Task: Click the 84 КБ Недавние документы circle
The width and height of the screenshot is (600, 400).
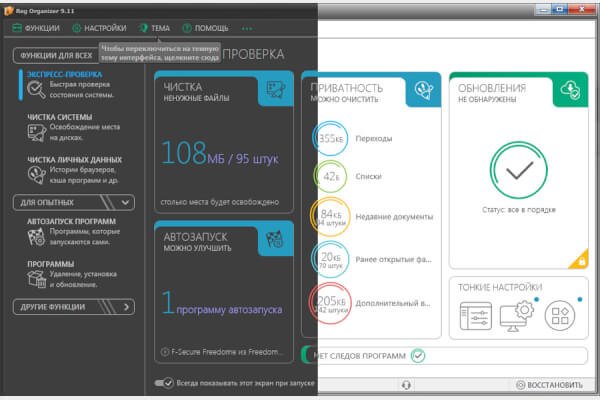Action: click(x=330, y=217)
